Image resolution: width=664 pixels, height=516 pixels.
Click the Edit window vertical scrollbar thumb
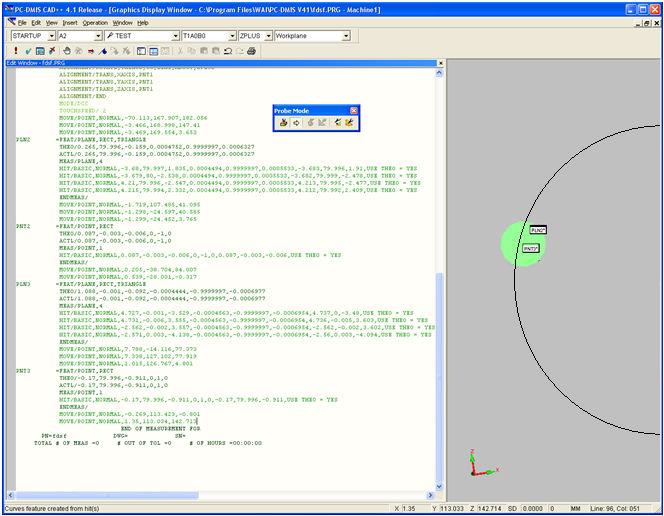pos(439,377)
